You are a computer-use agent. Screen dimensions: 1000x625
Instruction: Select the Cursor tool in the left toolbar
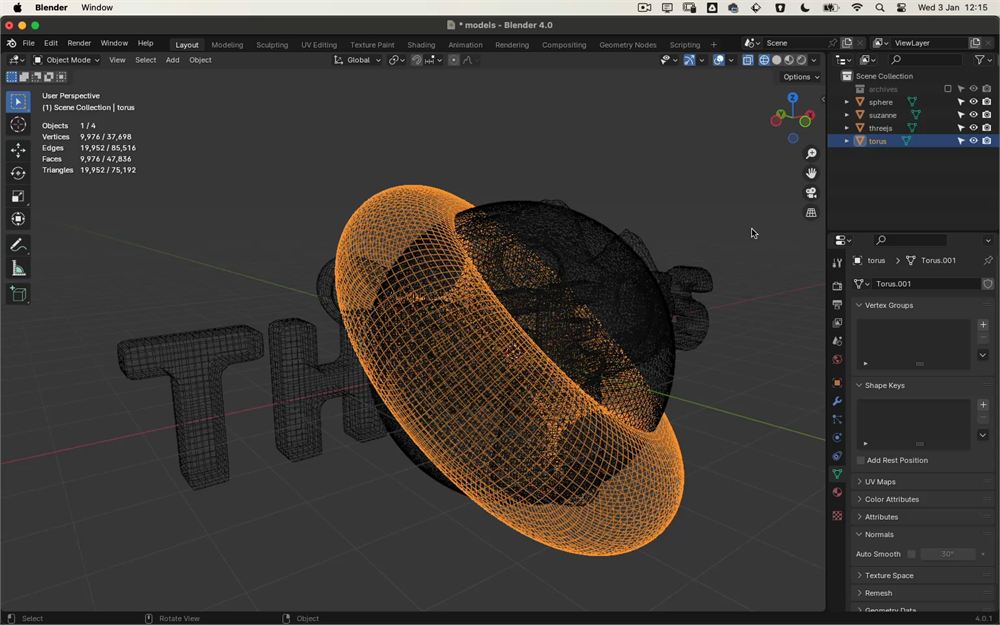point(18,124)
